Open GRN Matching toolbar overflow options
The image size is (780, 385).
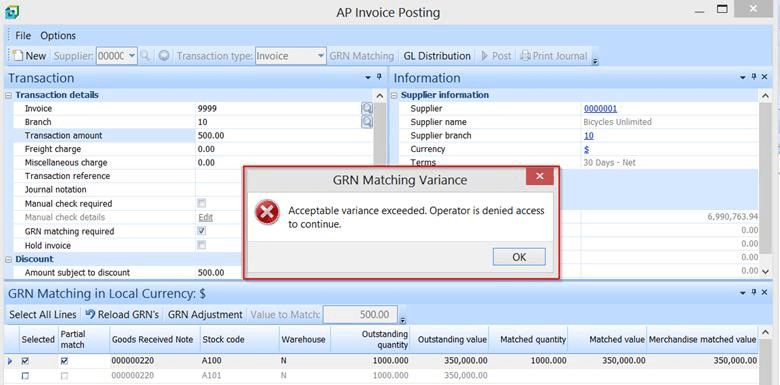[x=403, y=320]
